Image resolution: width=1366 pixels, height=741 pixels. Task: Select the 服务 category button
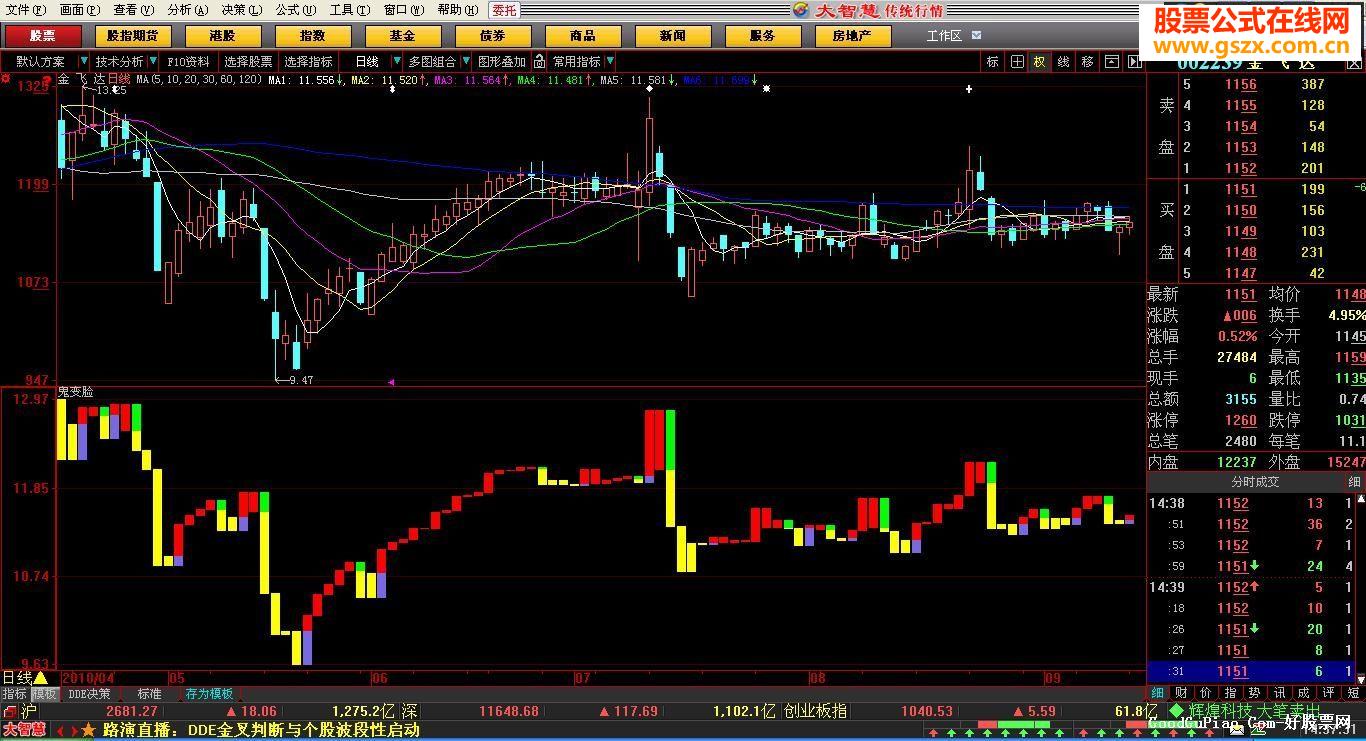[x=762, y=36]
